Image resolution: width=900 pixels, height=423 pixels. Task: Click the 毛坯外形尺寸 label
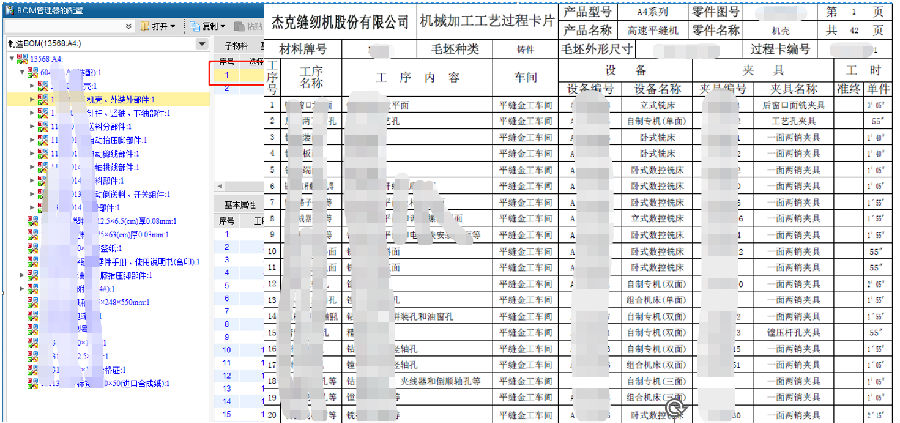click(598, 49)
